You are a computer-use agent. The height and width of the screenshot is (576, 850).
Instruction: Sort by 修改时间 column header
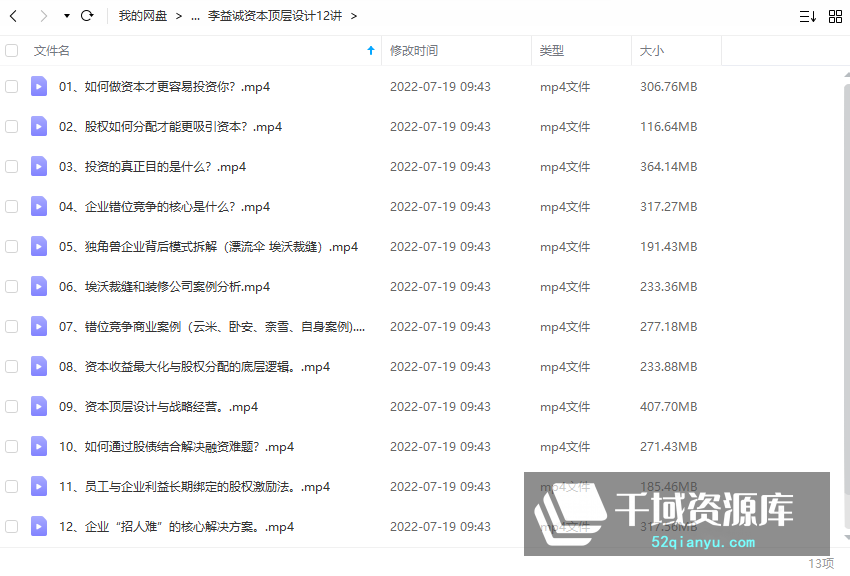coord(414,51)
